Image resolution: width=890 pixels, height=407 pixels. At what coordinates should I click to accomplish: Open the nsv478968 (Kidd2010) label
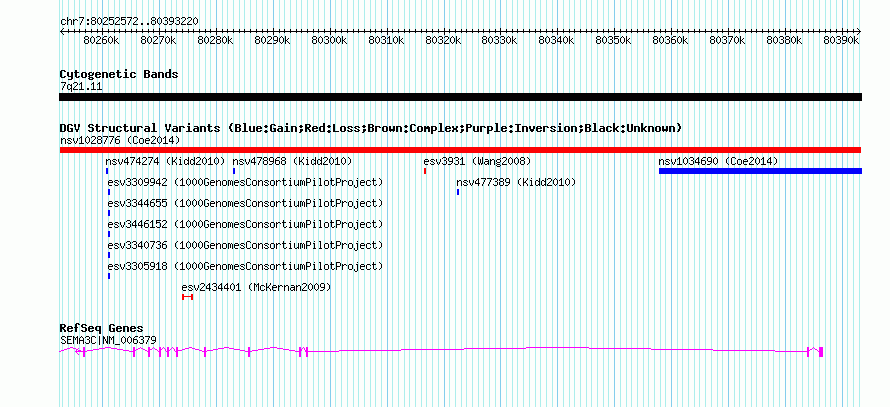click(292, 161)
